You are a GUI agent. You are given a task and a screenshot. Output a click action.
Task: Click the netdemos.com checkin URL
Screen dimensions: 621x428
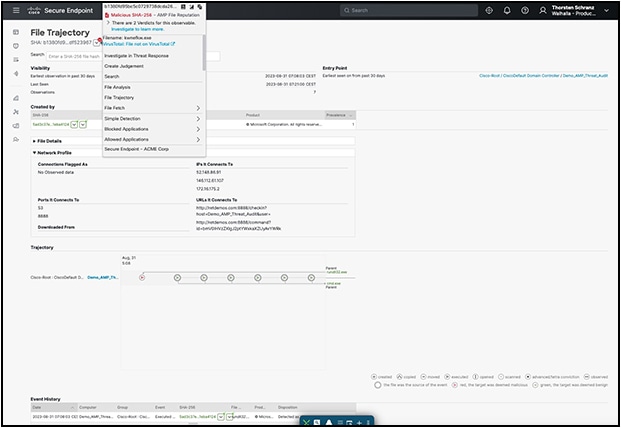233,211
